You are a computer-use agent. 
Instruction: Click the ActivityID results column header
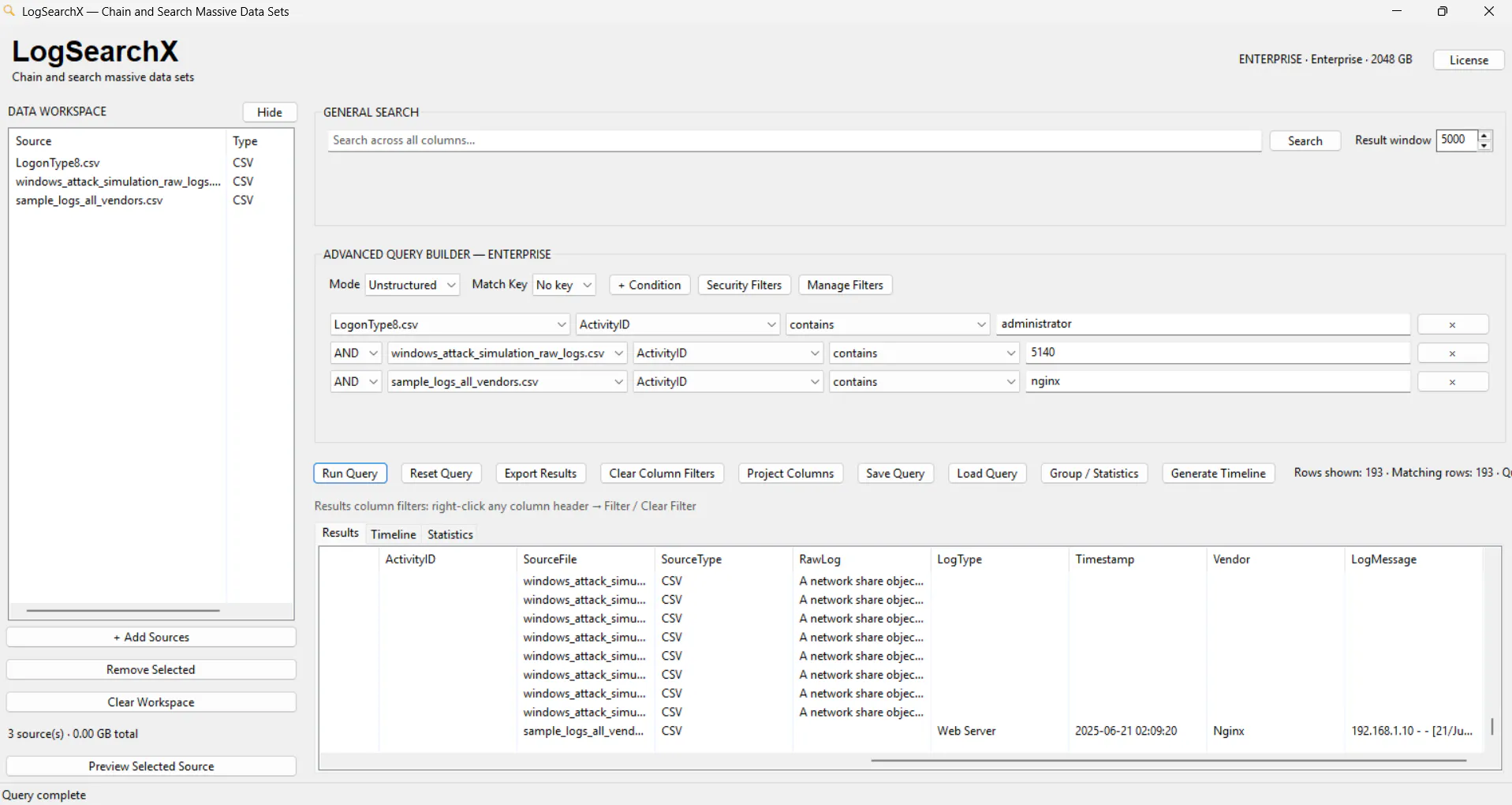(447, 559)
